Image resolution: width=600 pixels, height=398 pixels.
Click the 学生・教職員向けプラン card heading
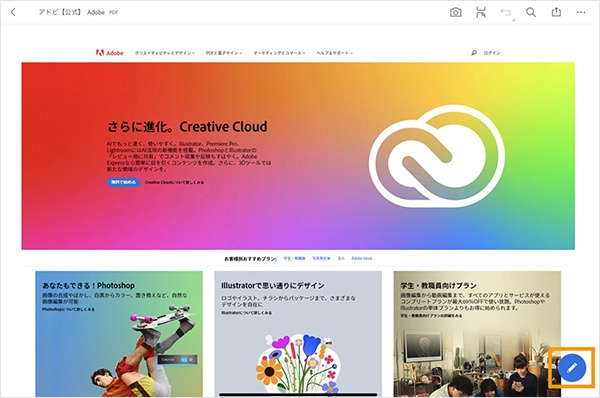439,285
